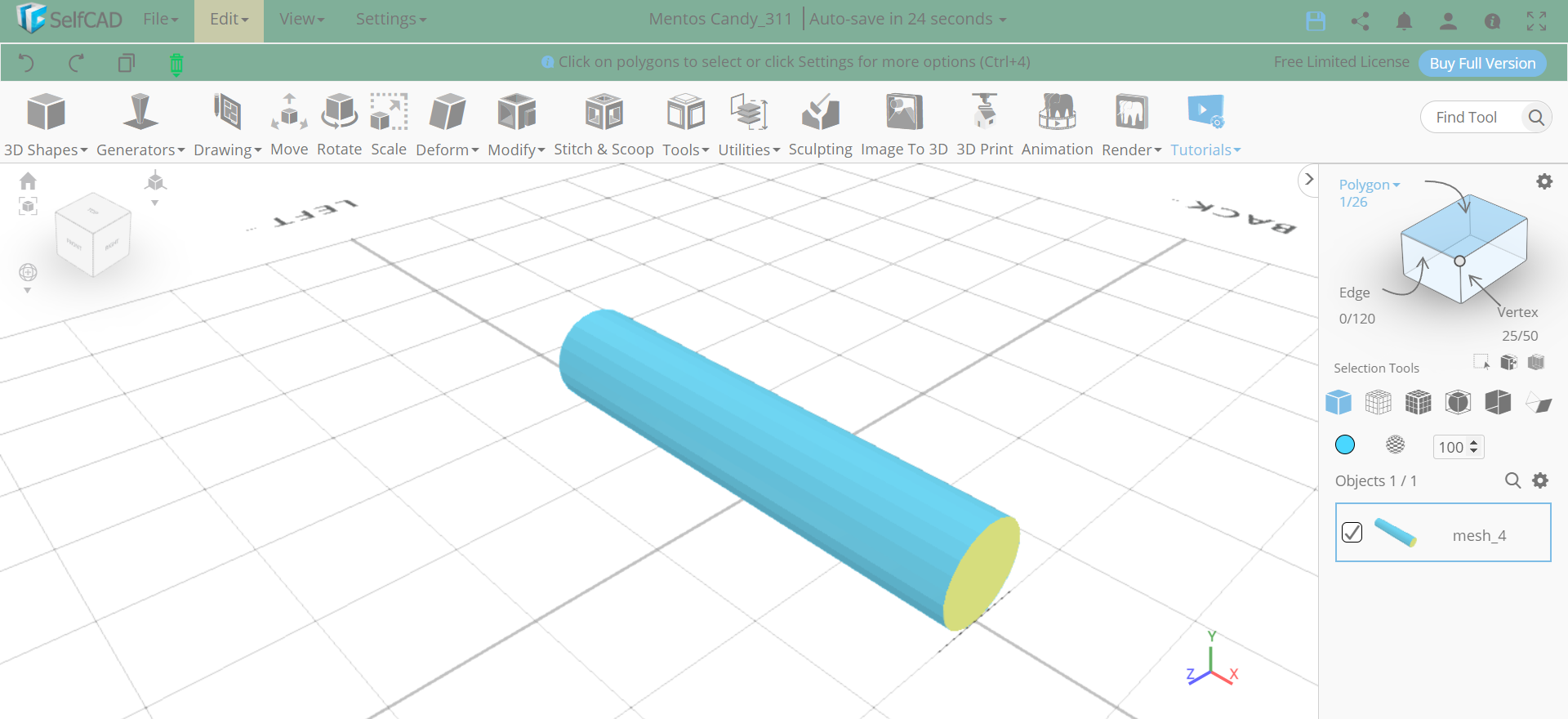Open the info help icon
The width and height of the screenshot is (1568, 719).
click(1492, 21)
